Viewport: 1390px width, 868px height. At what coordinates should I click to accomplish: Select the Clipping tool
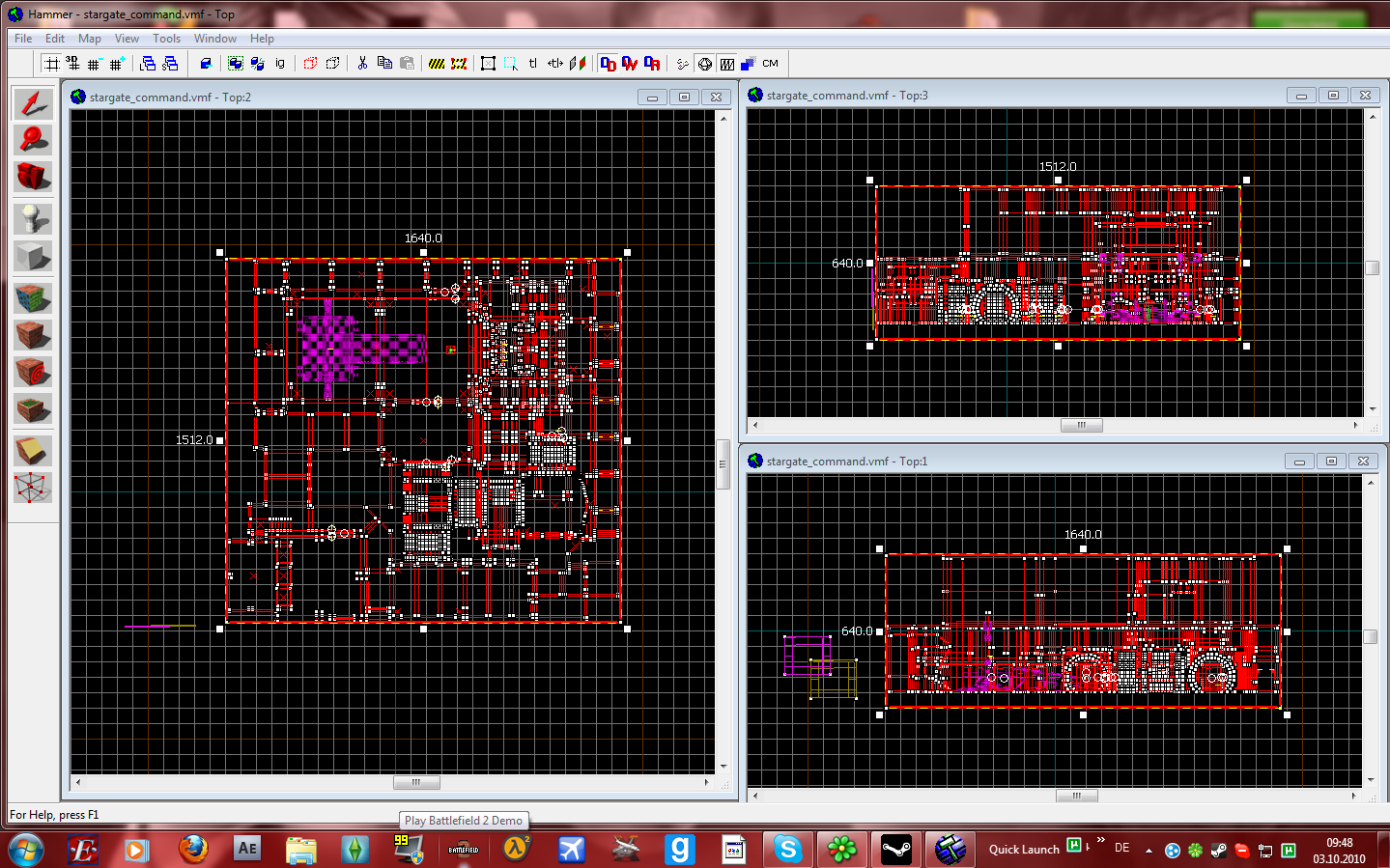(x=33, y=450)
